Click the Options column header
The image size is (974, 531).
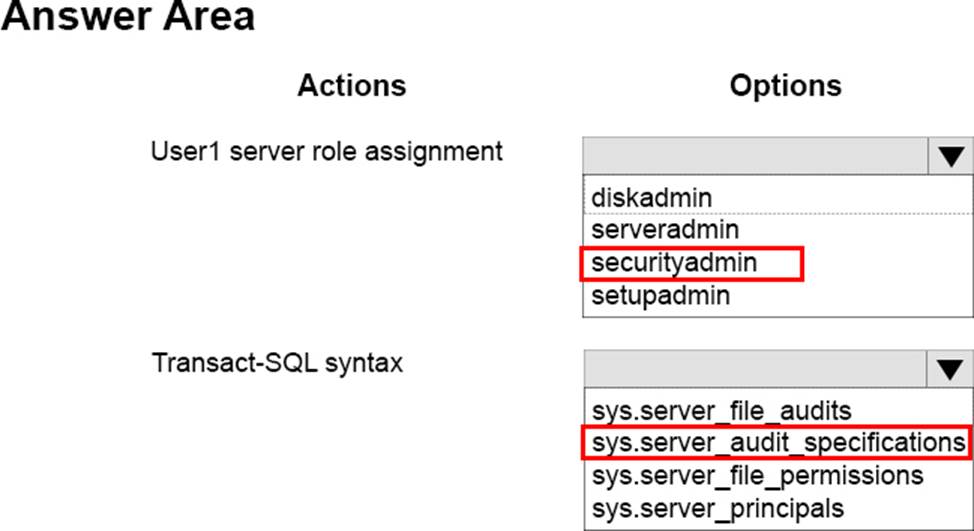coord(785,86)
